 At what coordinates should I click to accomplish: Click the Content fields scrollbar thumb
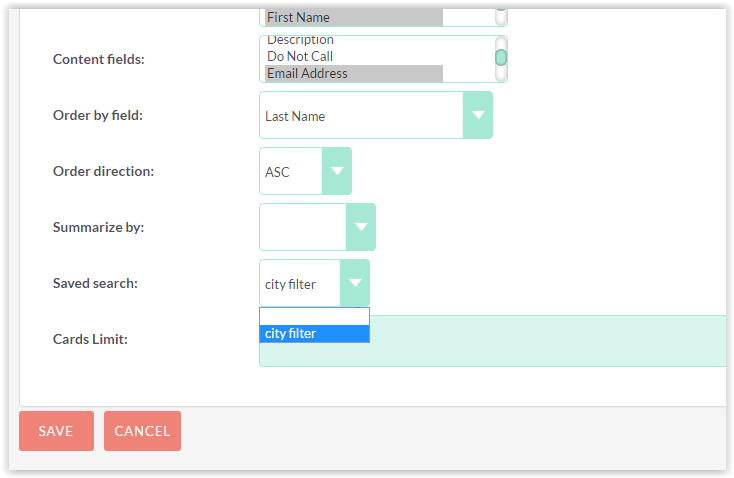pyautogui.click(x=501, y=58)
